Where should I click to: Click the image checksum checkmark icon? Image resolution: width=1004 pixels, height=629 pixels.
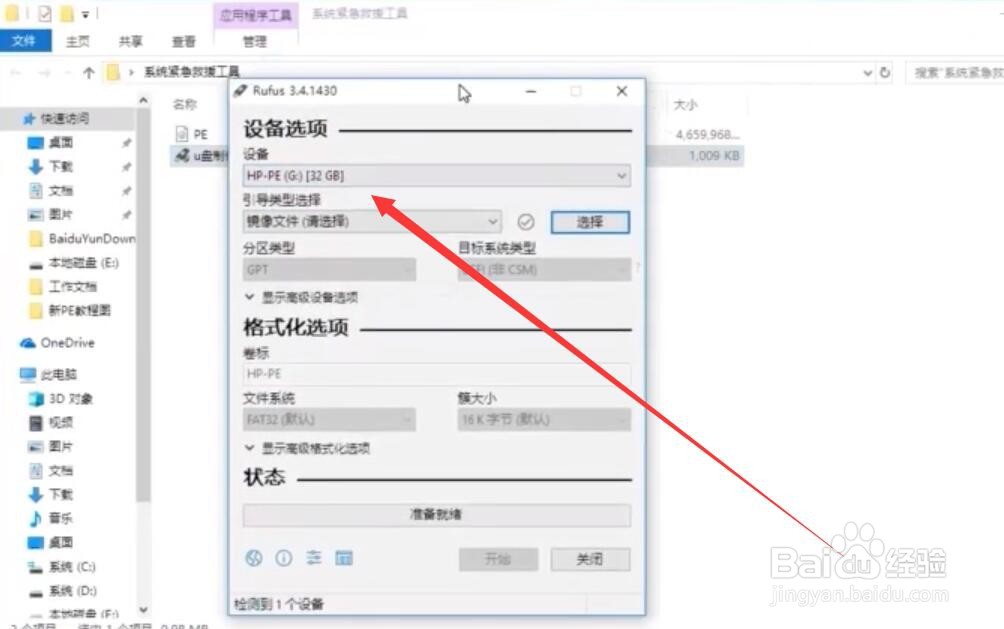(x=526, y=222)
